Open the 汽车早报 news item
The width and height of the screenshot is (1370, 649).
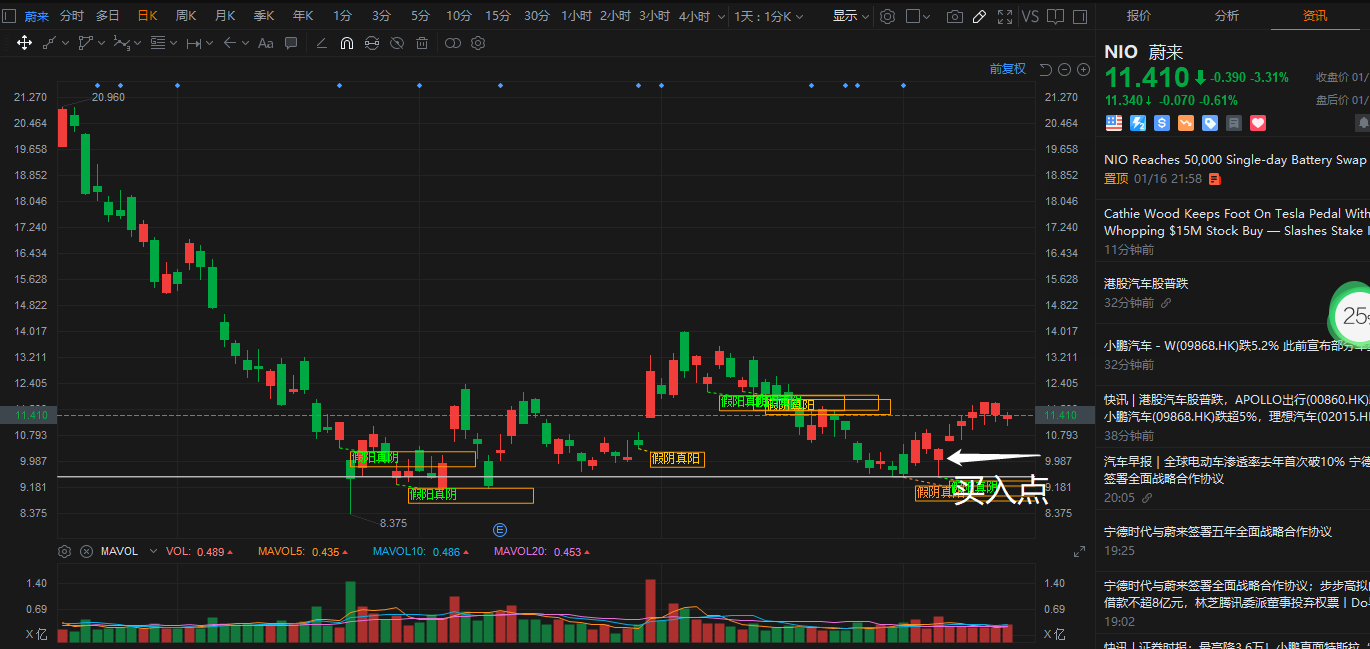[x=1237, y=470]
